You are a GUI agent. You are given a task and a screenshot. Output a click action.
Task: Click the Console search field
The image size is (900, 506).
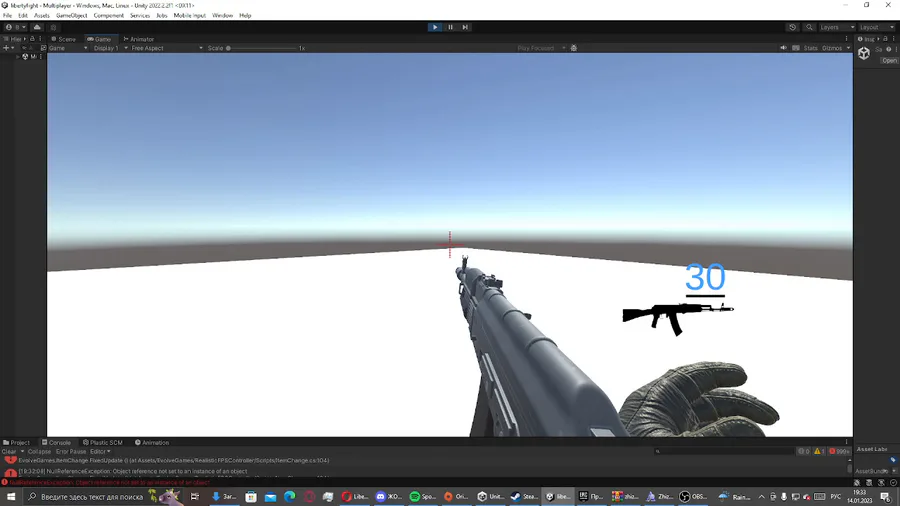723,451
